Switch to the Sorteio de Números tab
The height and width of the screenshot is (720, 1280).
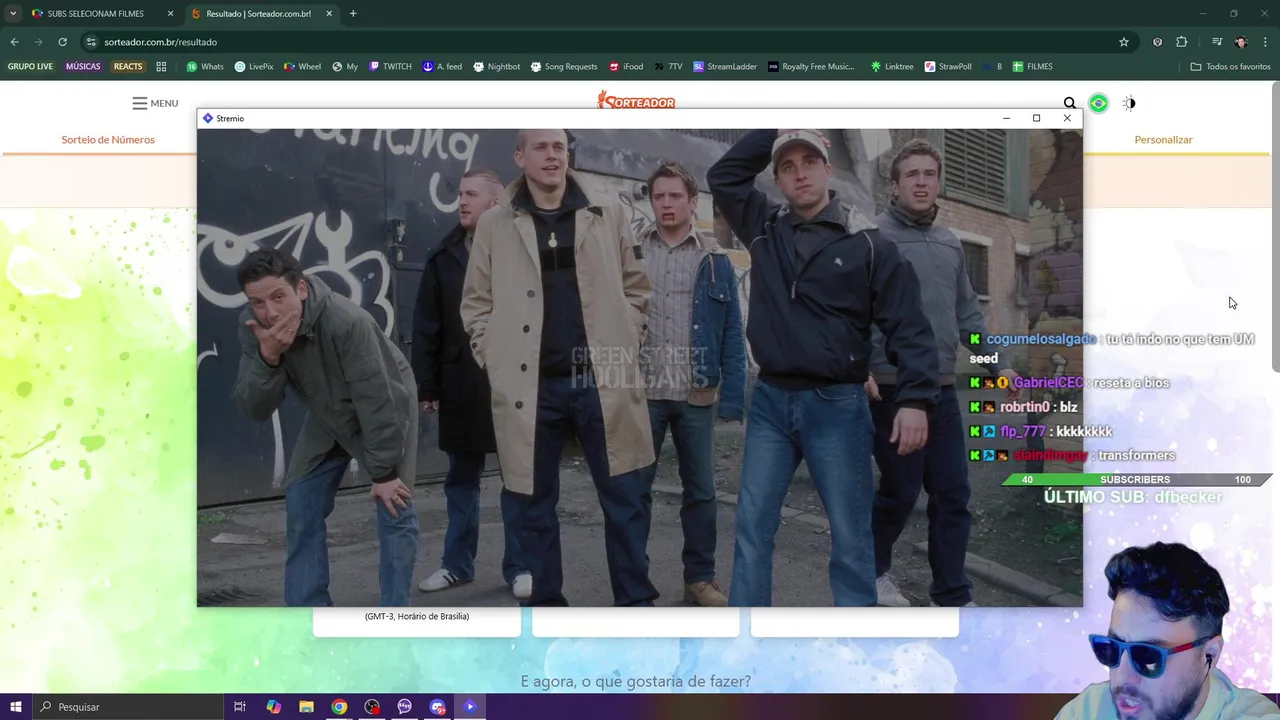tap(108, 139)
